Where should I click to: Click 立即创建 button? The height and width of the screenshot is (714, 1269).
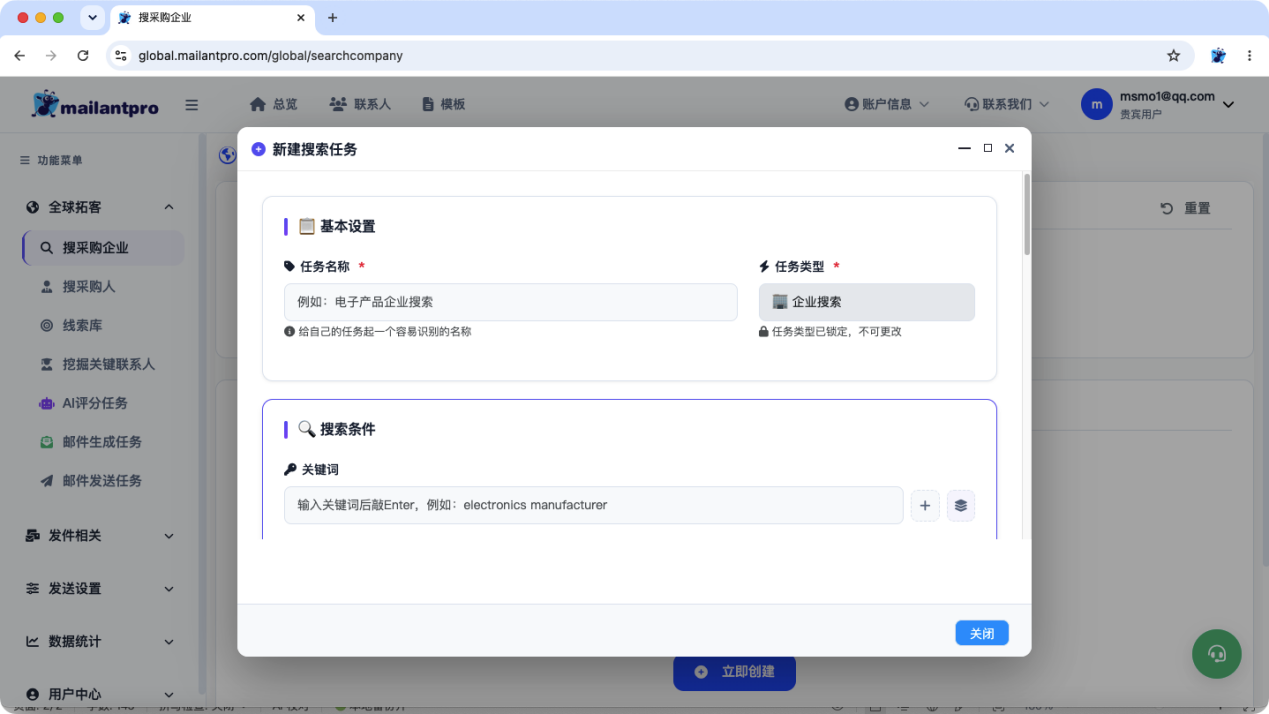pos(735,672)
